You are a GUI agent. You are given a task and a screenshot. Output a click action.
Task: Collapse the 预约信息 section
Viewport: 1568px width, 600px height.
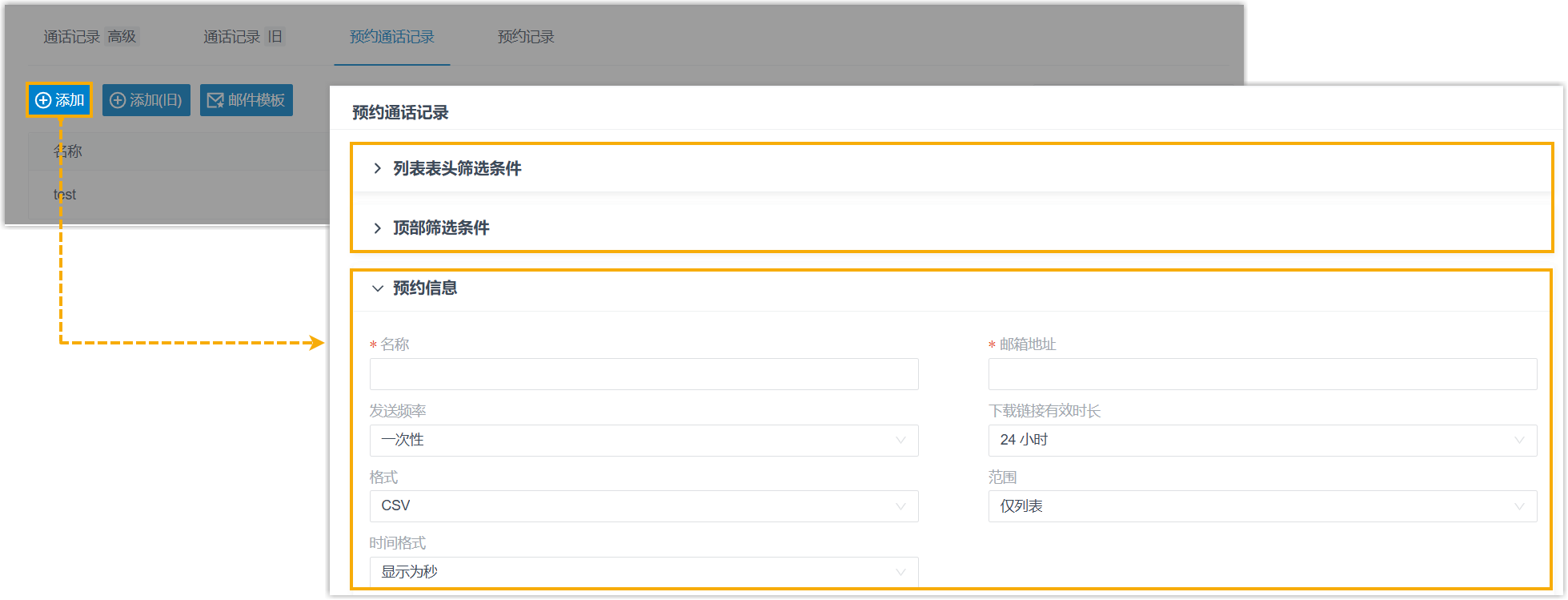coord(425,288)
